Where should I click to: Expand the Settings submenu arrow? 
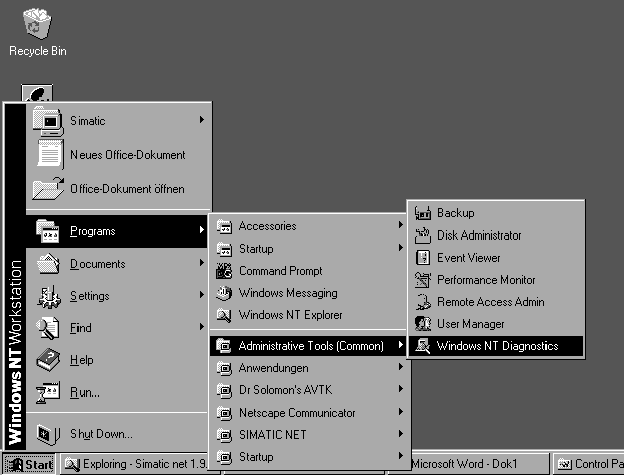pos(202,294)
